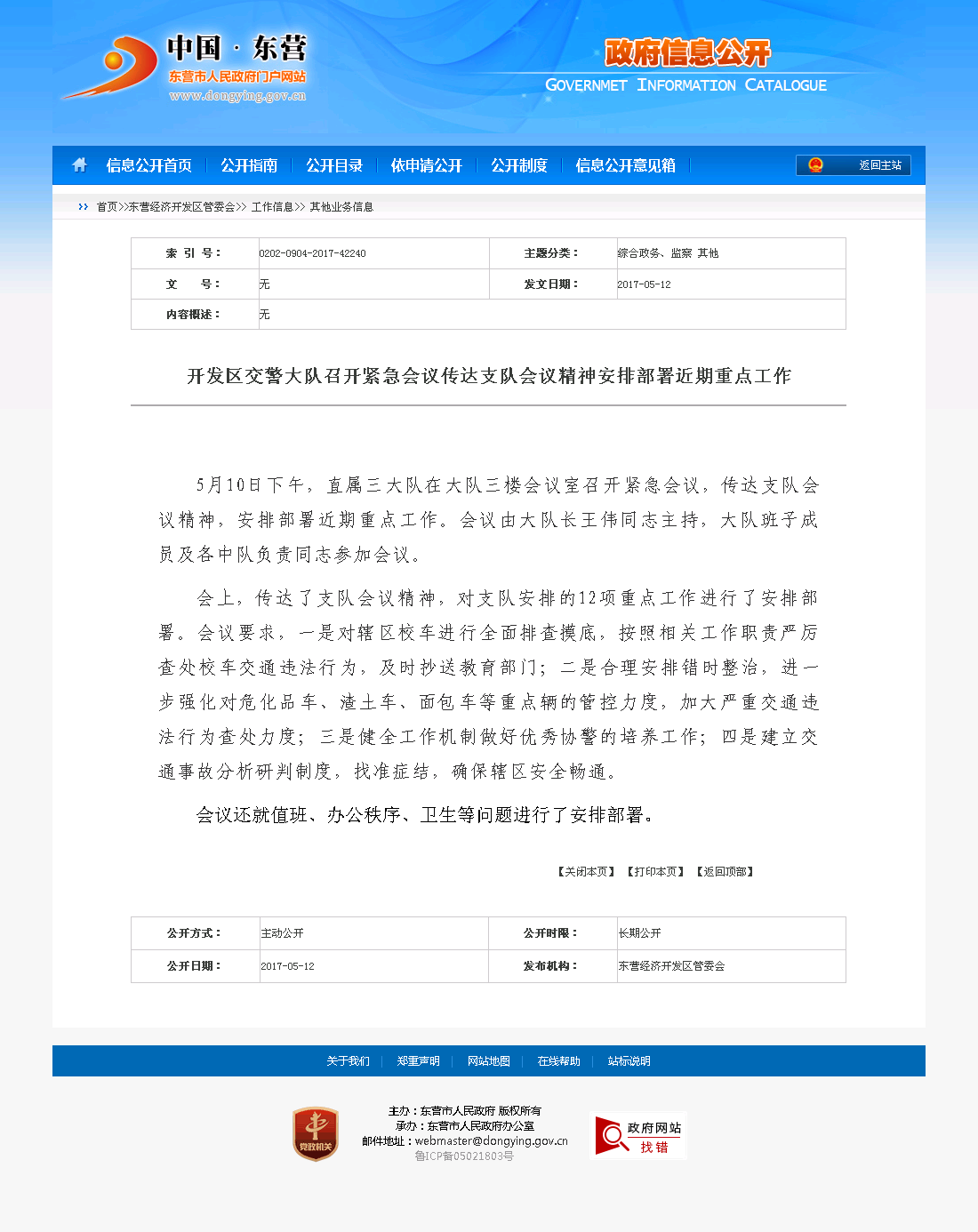
Task: Select 公开目录 in the navigation bar
Action: [x=334, y=165]
